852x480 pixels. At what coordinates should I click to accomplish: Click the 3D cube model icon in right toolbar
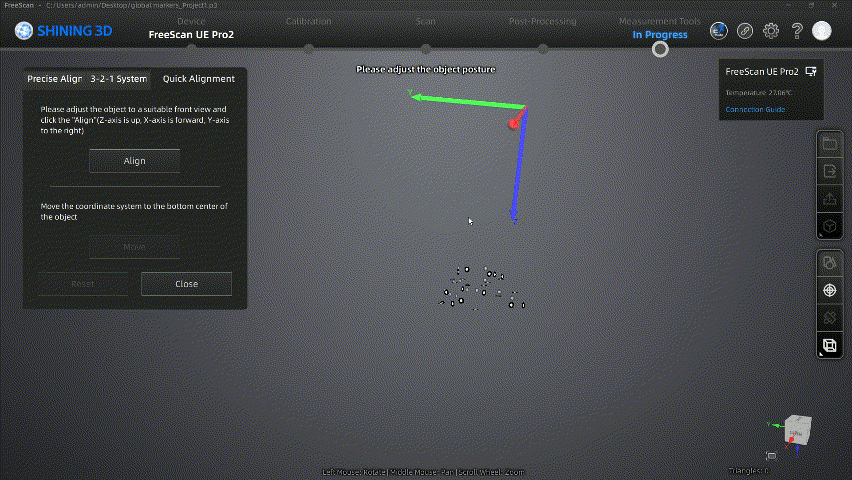829,227
